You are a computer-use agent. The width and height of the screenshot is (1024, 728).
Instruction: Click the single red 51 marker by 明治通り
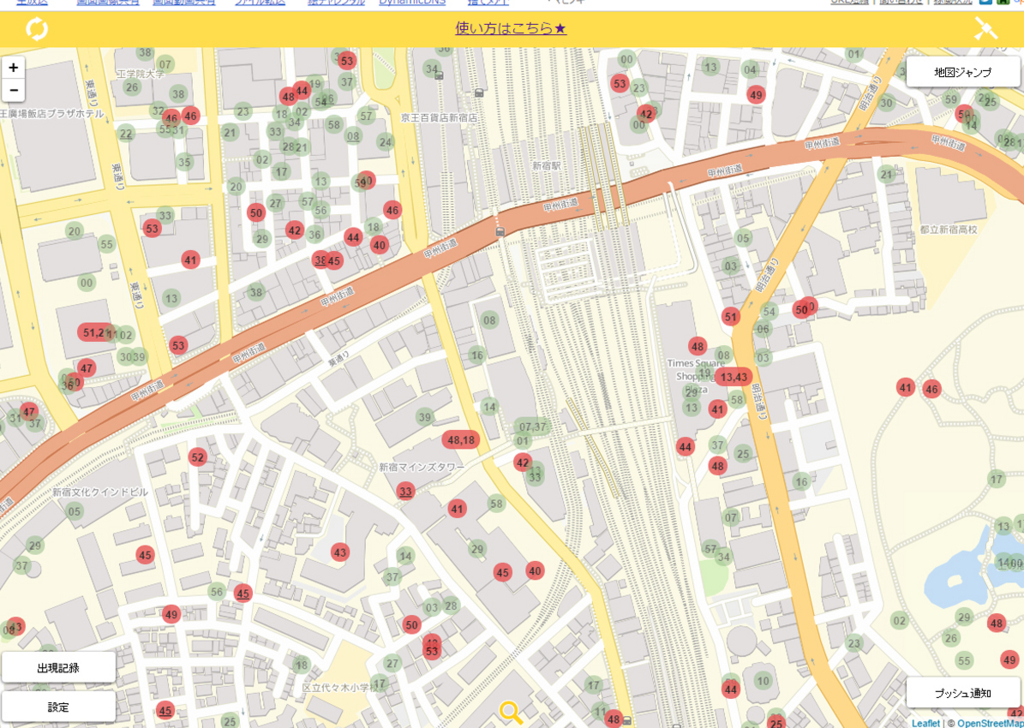click(x=731, y=317)
